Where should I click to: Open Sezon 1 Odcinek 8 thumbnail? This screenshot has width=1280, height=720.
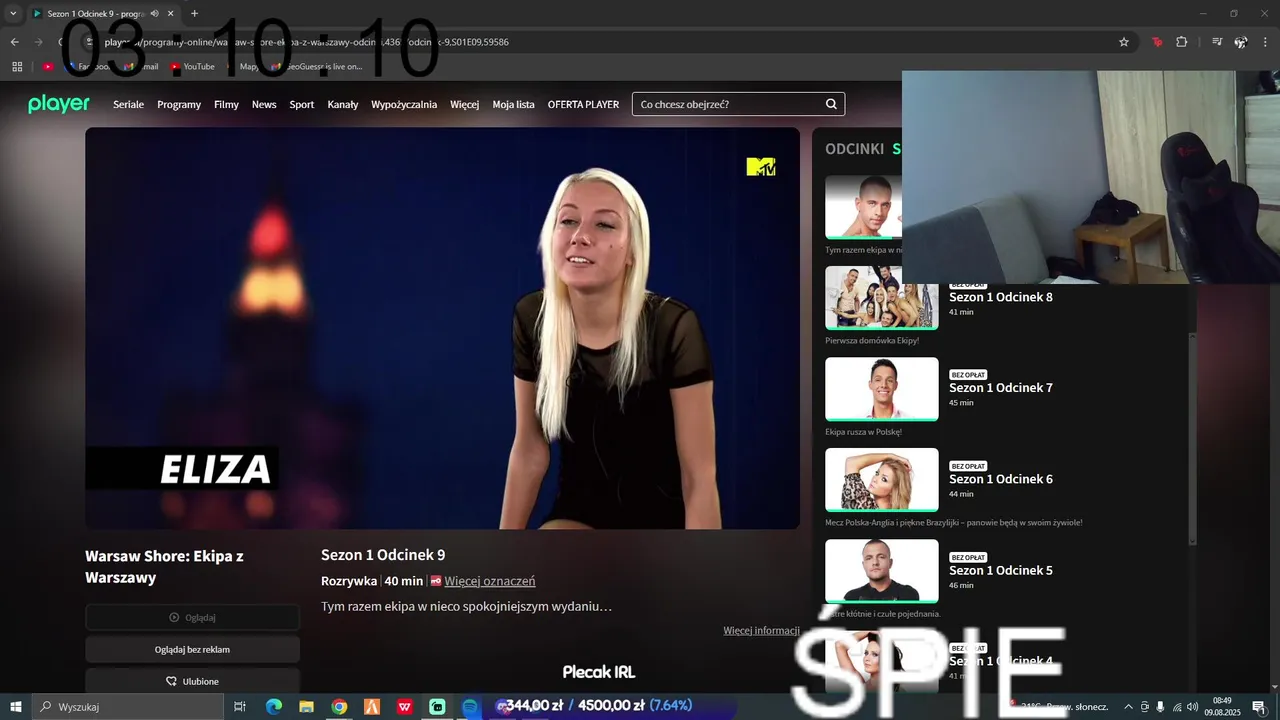[x=882, y=298]
